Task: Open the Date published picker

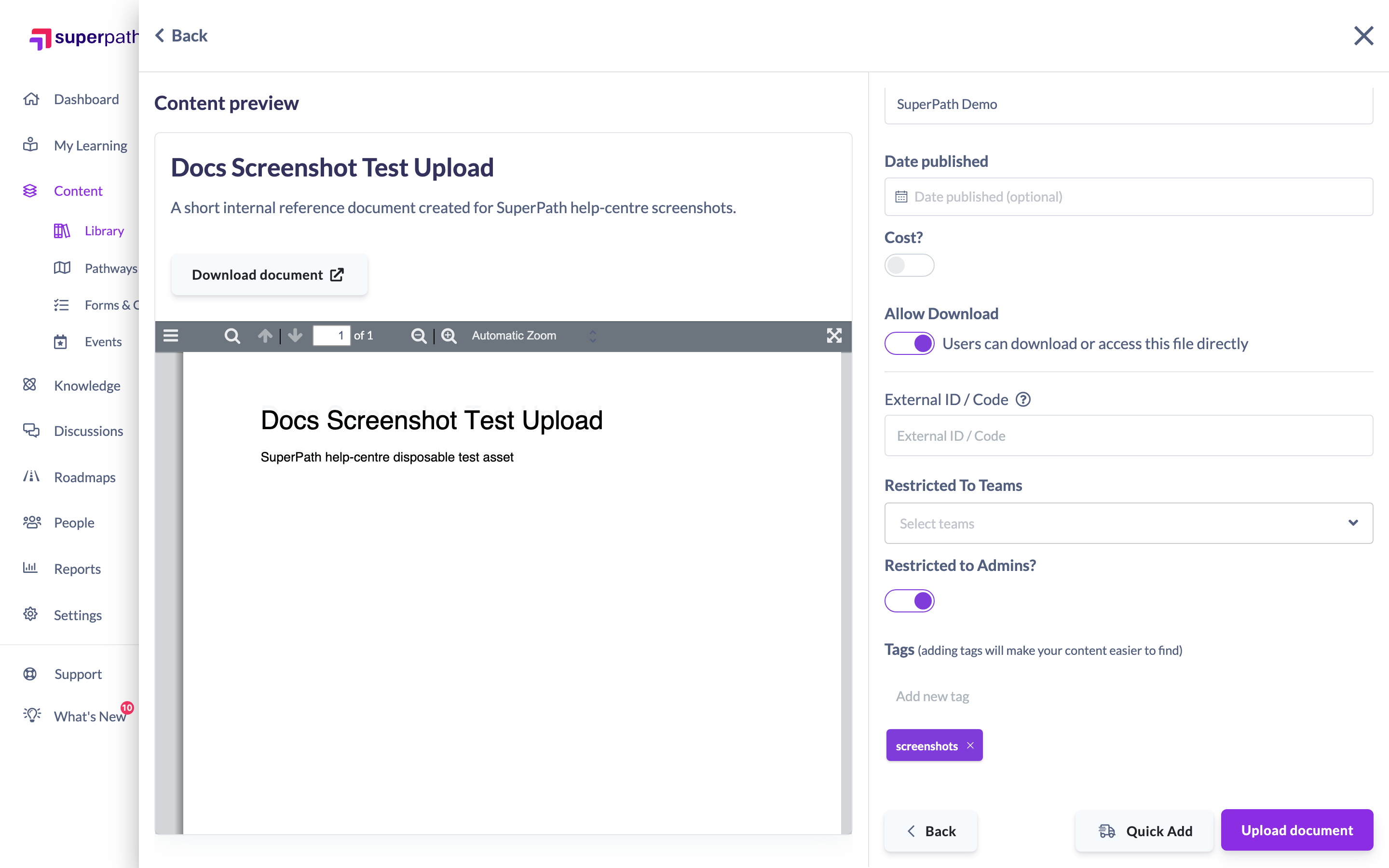Action: pos(1129,197)
